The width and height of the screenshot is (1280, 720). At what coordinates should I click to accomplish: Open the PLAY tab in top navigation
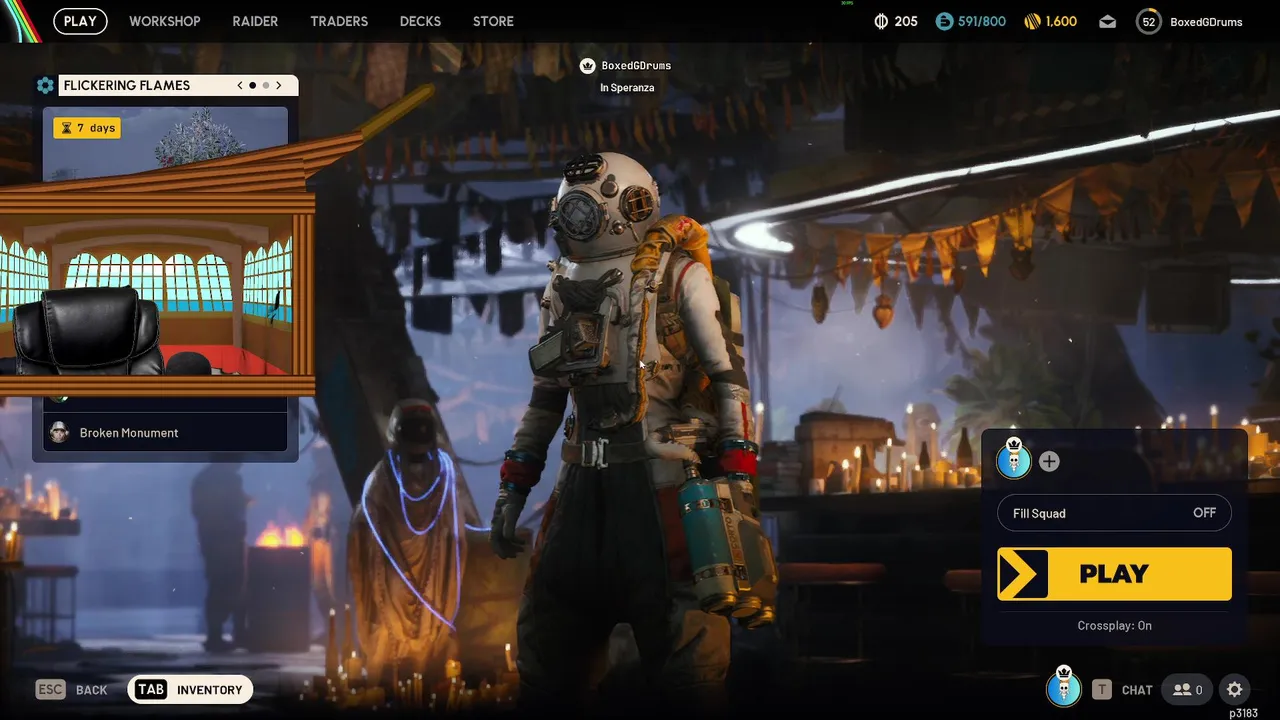click(80, 21)
